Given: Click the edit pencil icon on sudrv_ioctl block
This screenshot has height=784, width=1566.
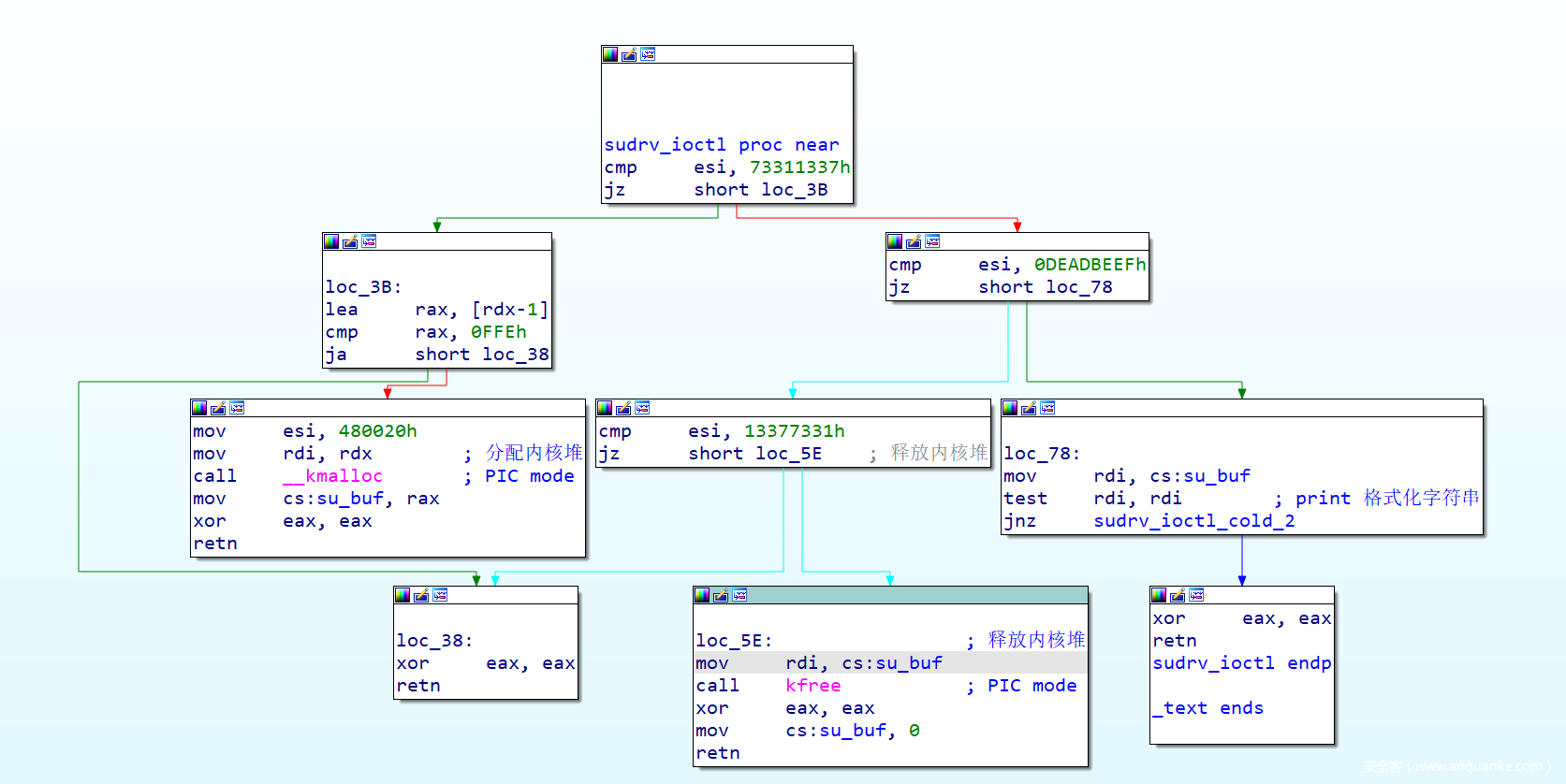Looking at the screenshot, I should pyautogui.click(x=629, y=54).
